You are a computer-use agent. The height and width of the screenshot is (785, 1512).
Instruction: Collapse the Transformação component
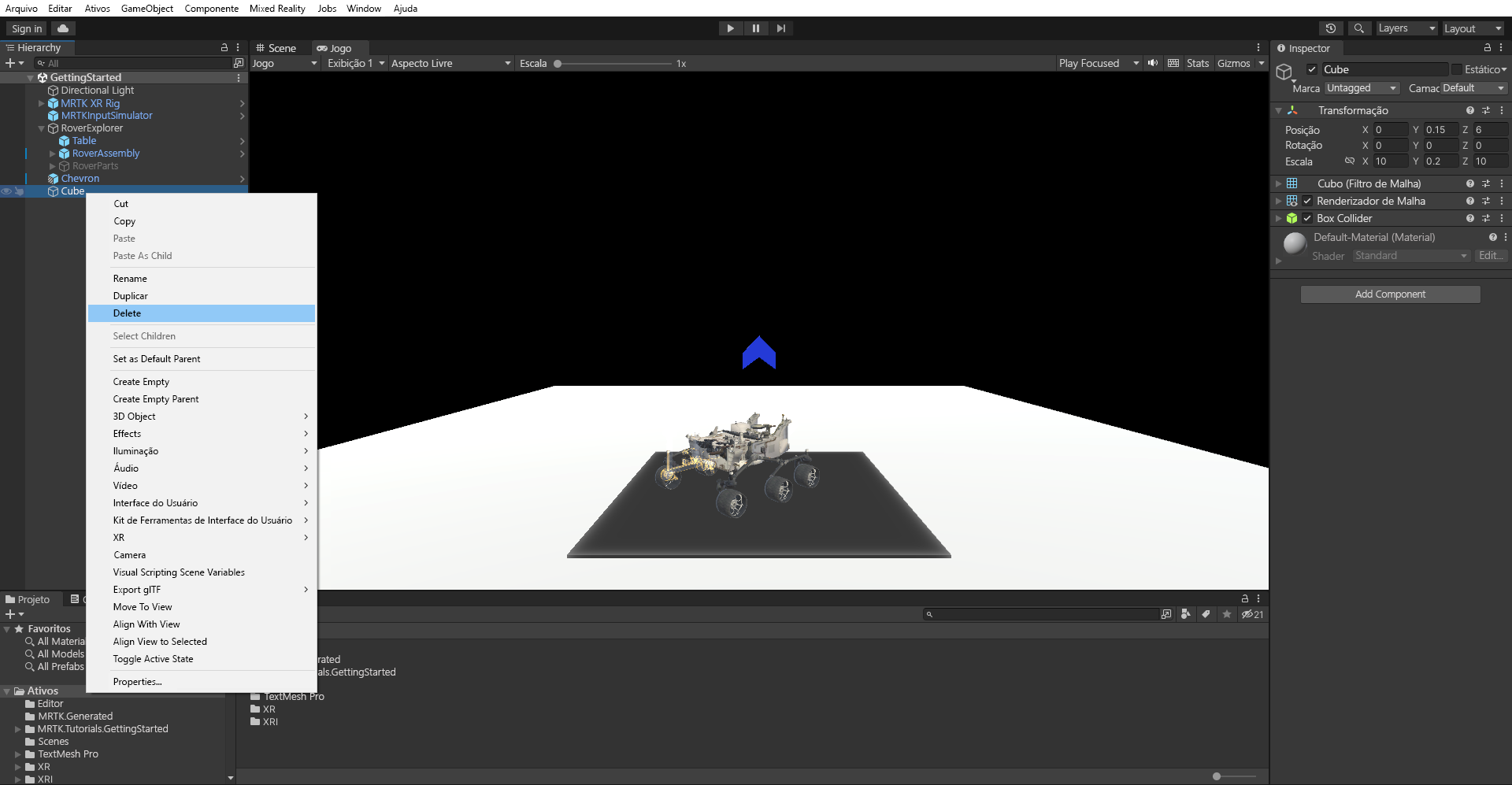(1278, 110)
